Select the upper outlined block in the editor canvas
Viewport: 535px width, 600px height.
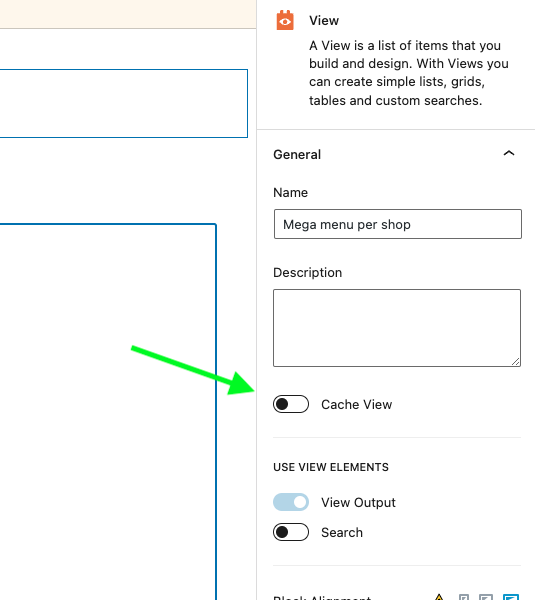point(124,103)
